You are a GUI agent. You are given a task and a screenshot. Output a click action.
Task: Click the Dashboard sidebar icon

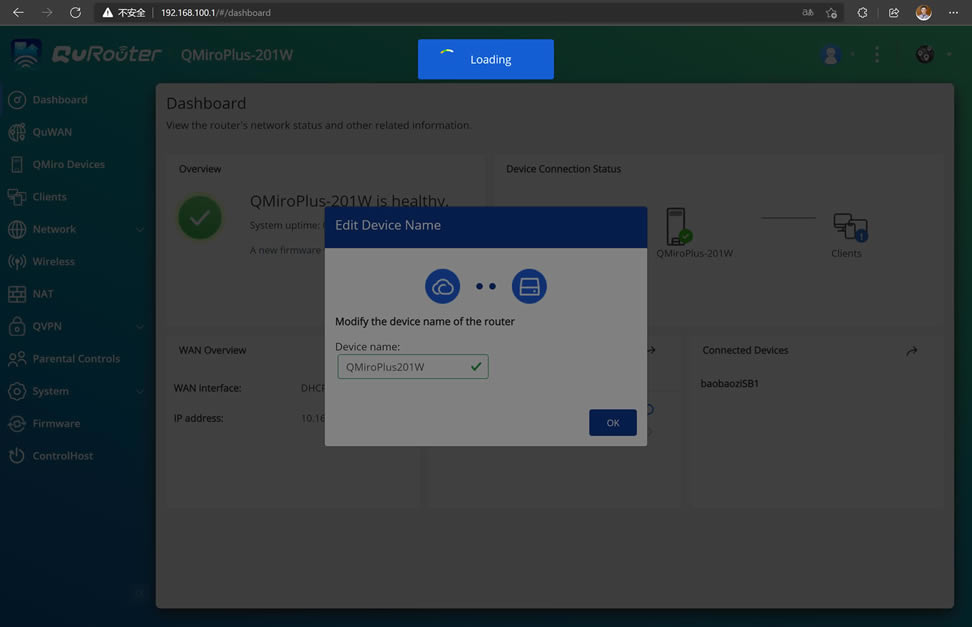17,100
